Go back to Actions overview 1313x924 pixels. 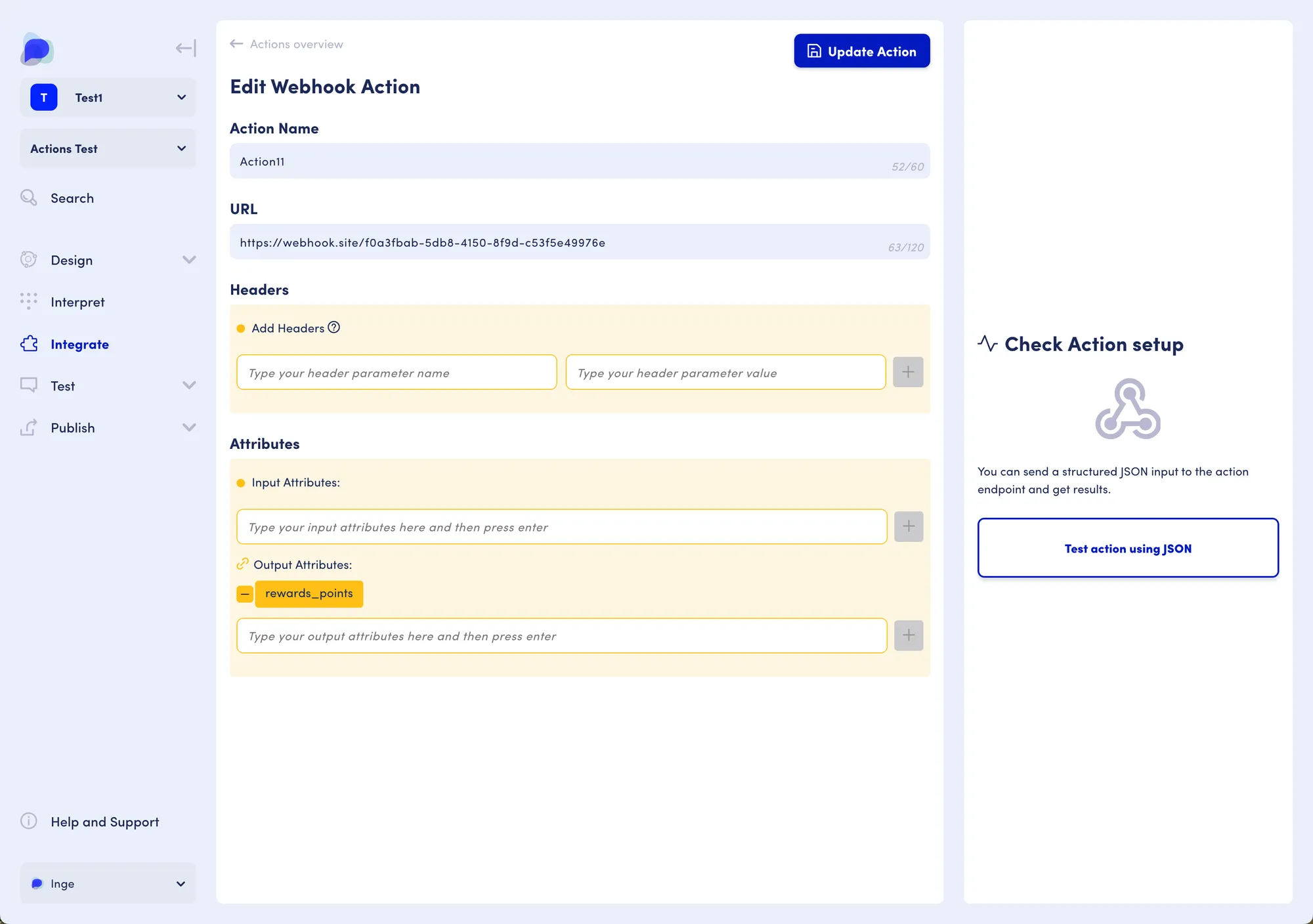pyautogui.click(x=296, y=44)
